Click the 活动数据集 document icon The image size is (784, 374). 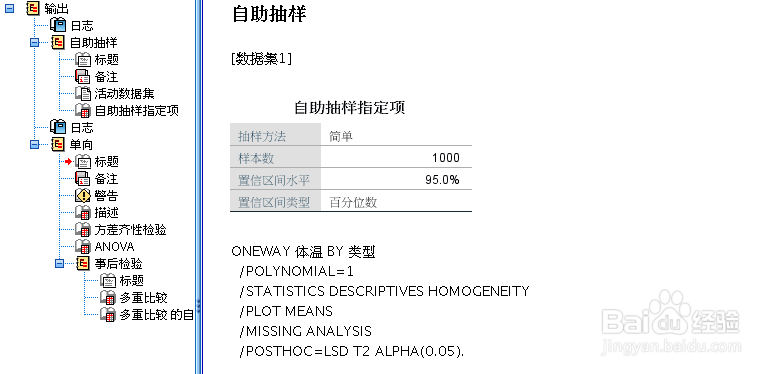(82, 94)
